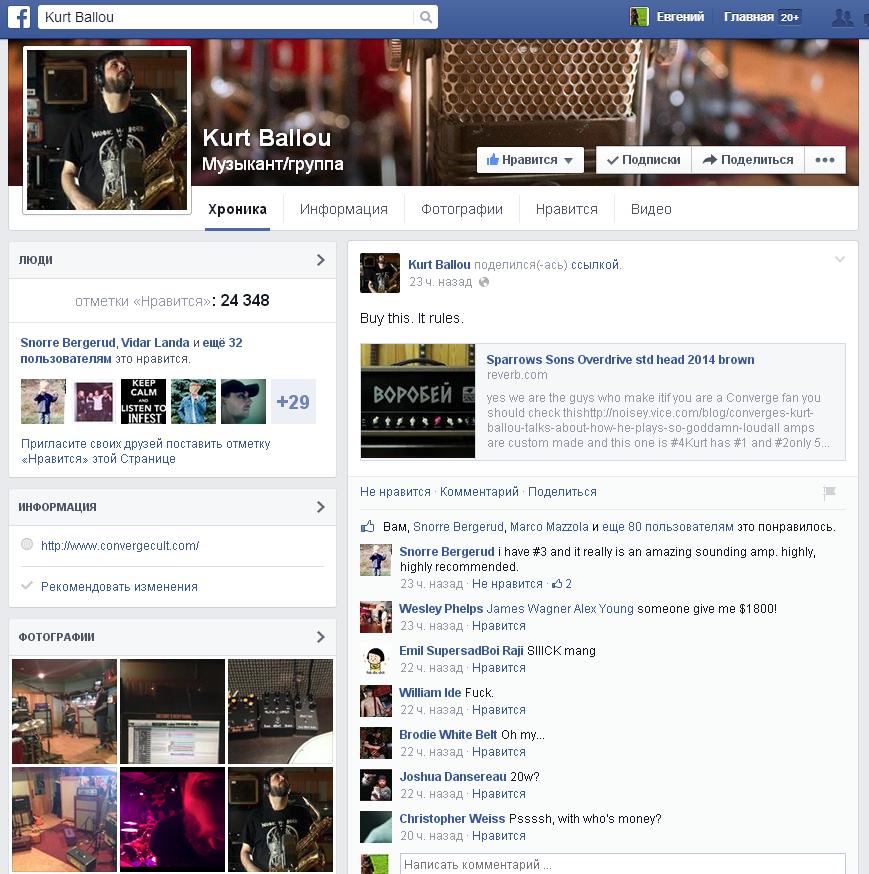Viewport: 869px width, 874px height.
Task: Click the flag icon on the post
Action: pos(828,492)
